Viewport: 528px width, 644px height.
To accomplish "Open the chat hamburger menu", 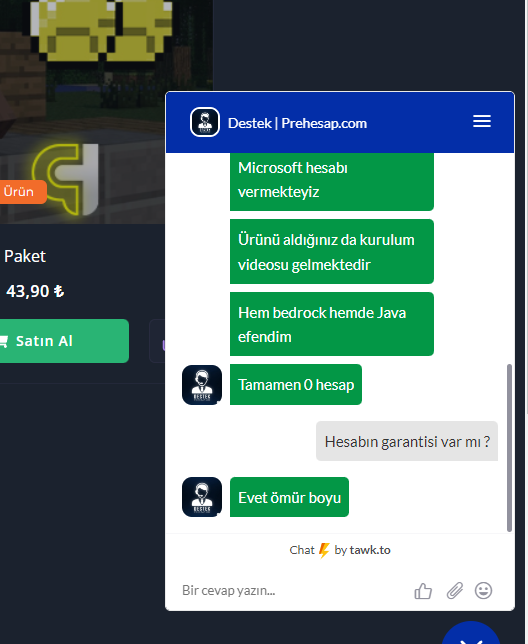I will click(482, 121).
